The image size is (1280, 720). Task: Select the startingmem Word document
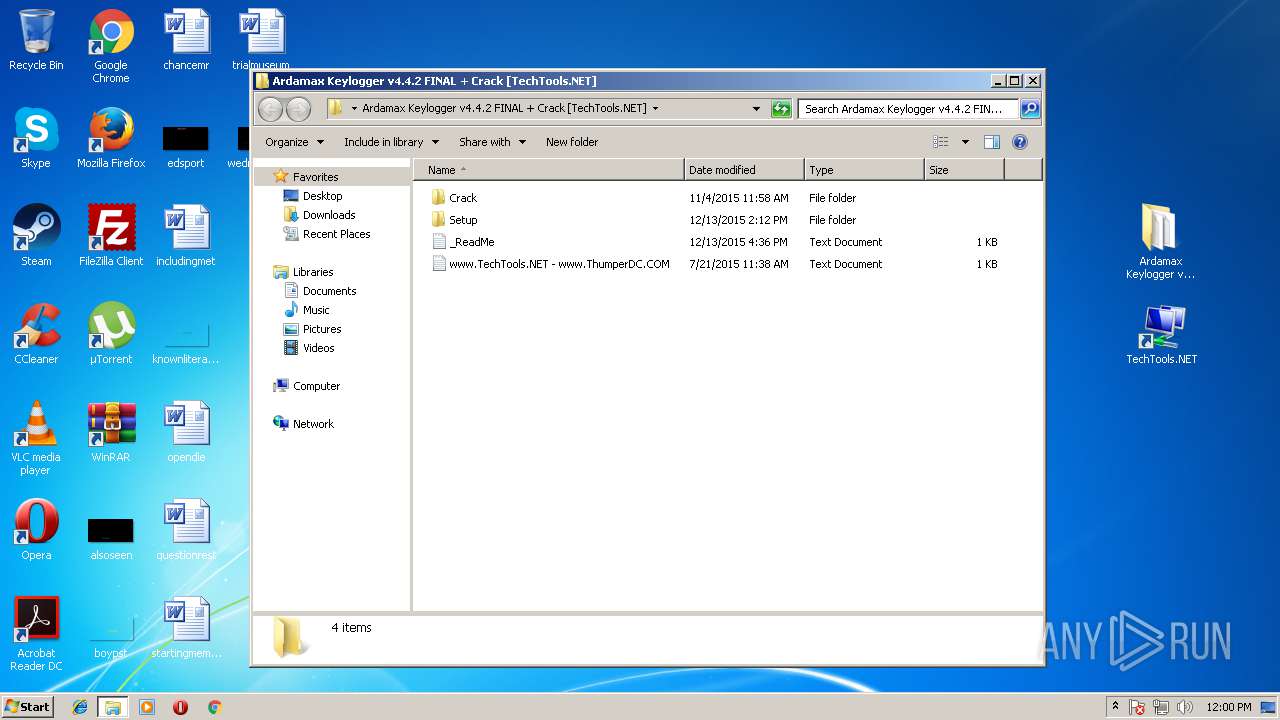pos(186,628)
